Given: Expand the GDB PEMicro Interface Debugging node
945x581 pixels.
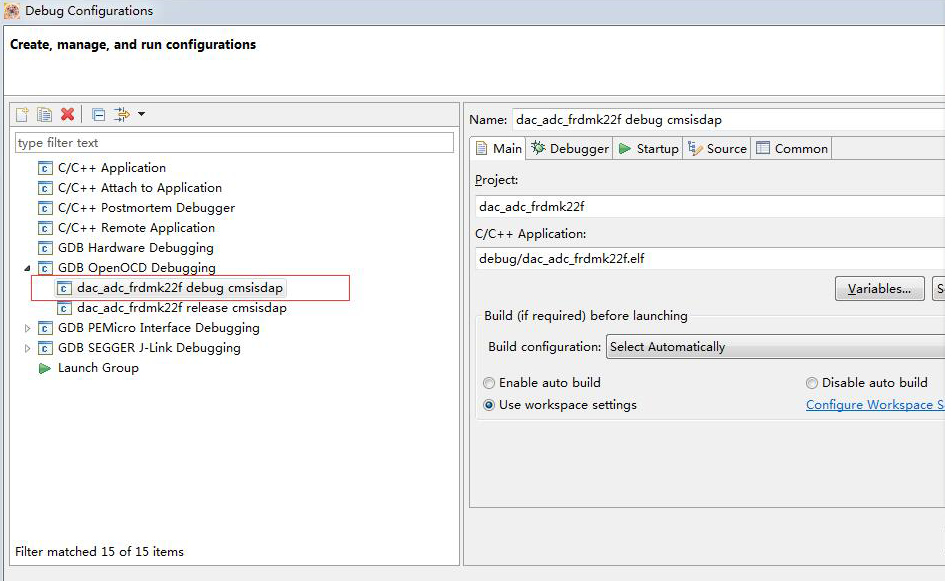Looking at the screenshot, I should (x=27, y=328).
